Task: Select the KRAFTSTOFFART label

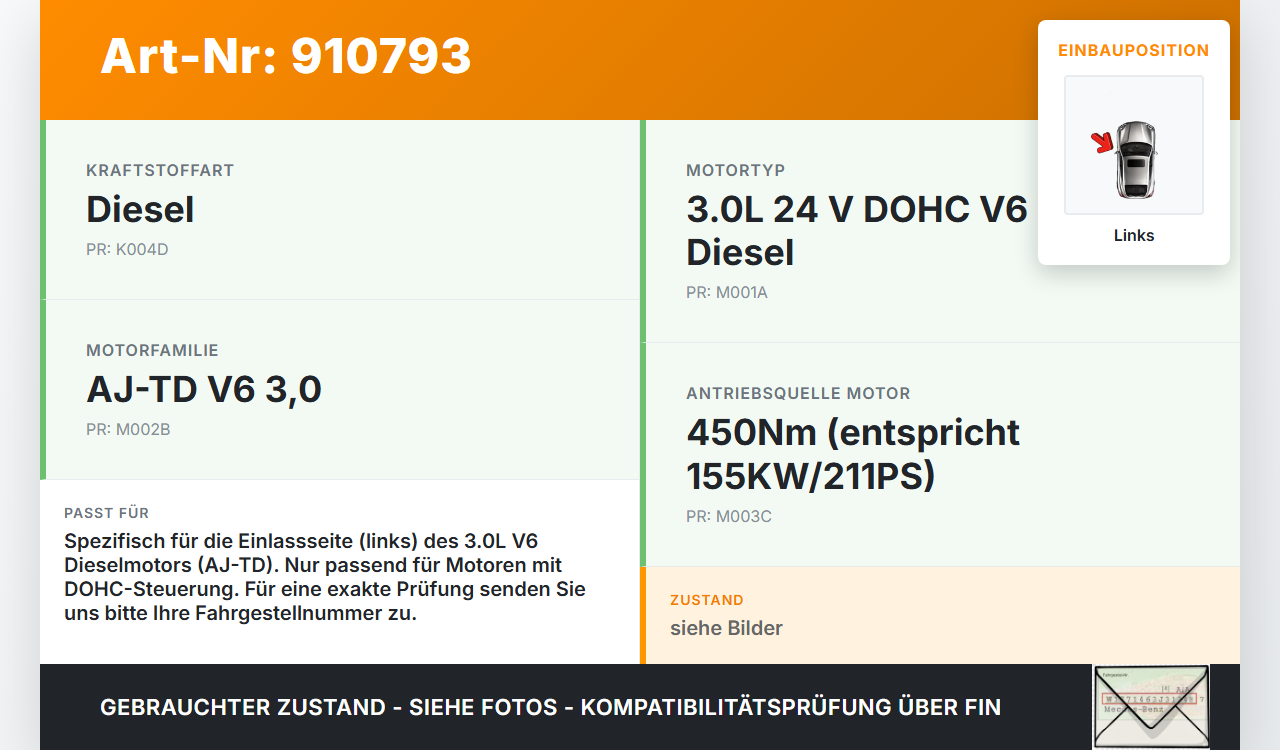Action: tap(160, 170)
